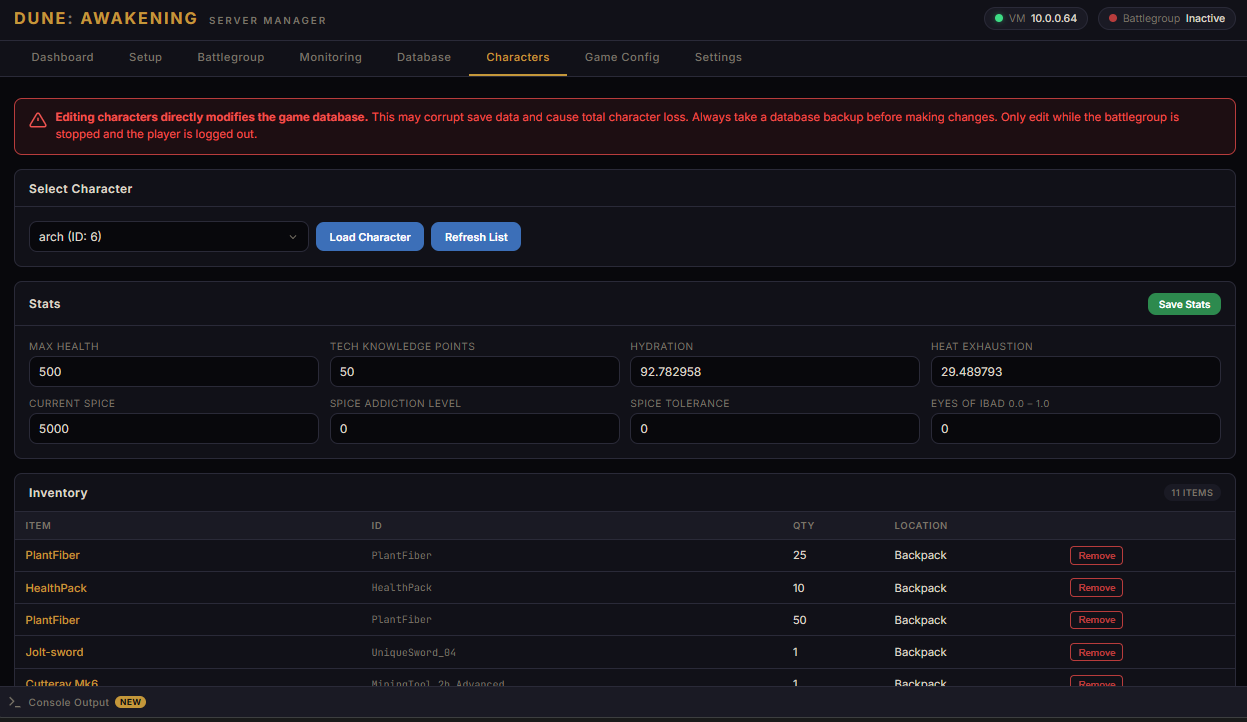1247x722 pixels.
Task: Click the Spice Addiction Level field
Action: click(x=475, y=429)
